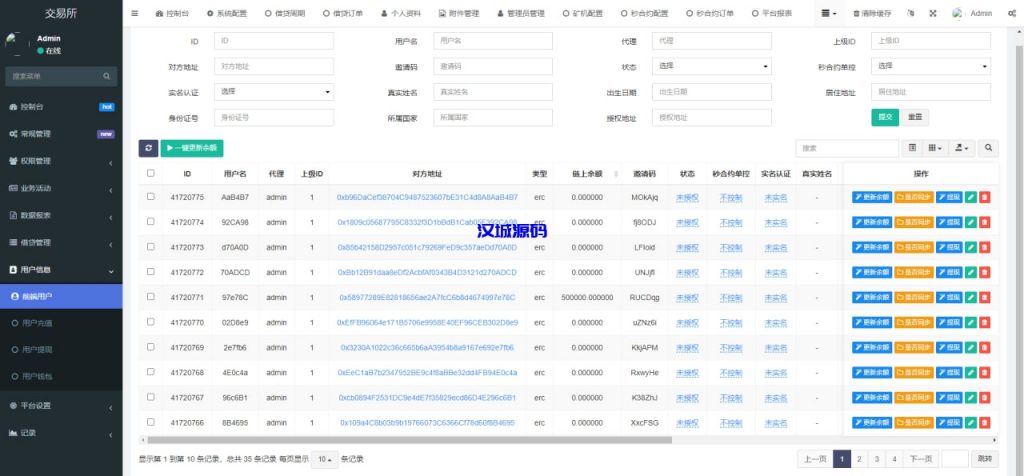Click the table view toggle icon

click(912, 148)
